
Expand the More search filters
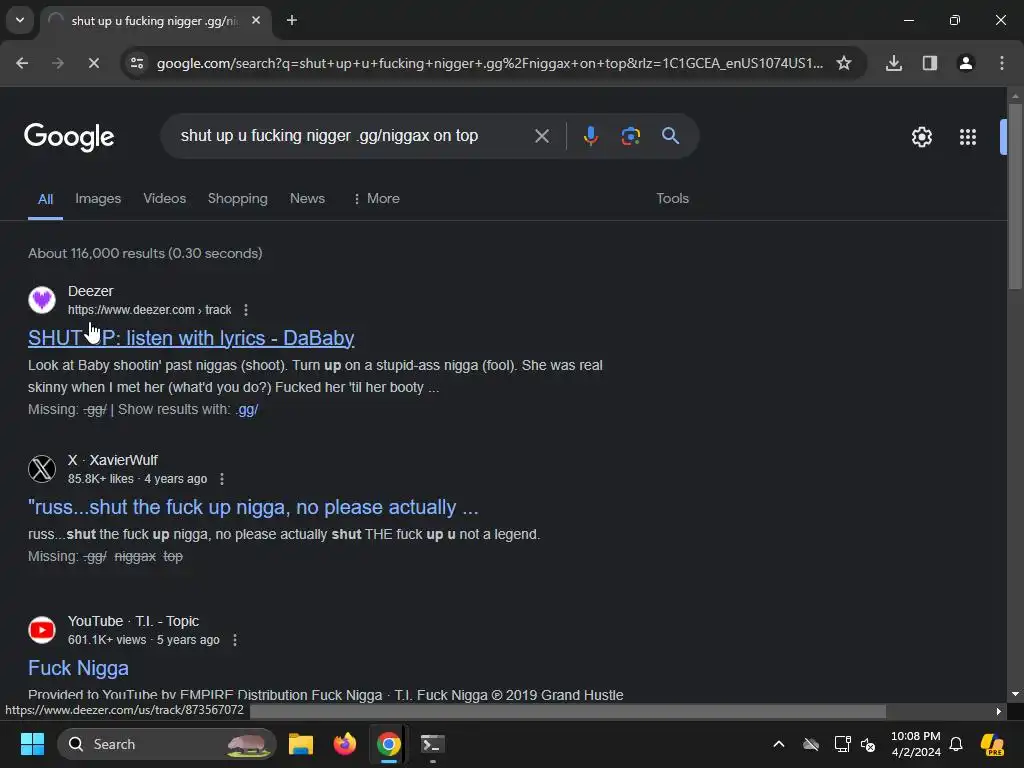pyautogui.click(x=376, y=199)
